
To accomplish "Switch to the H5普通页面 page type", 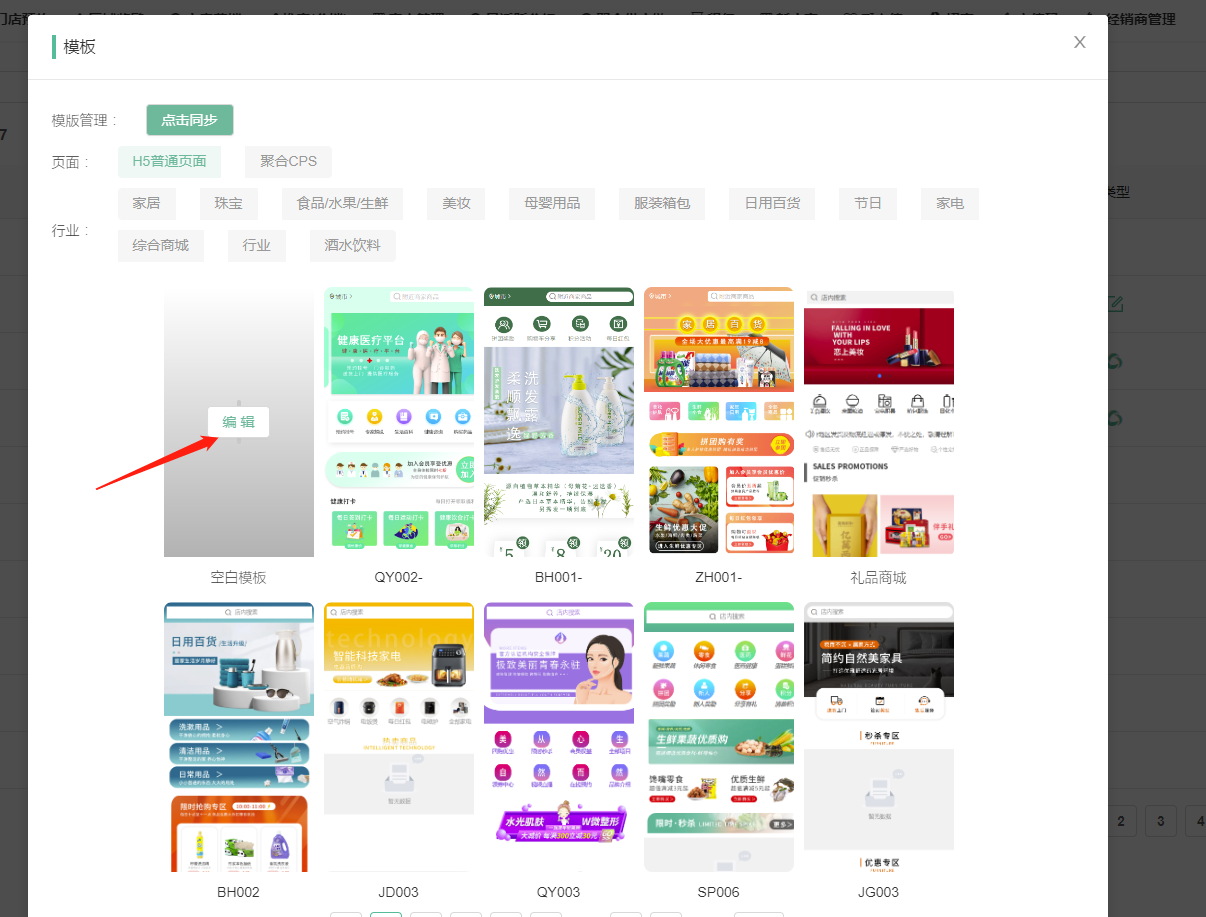I will point(169,162).
